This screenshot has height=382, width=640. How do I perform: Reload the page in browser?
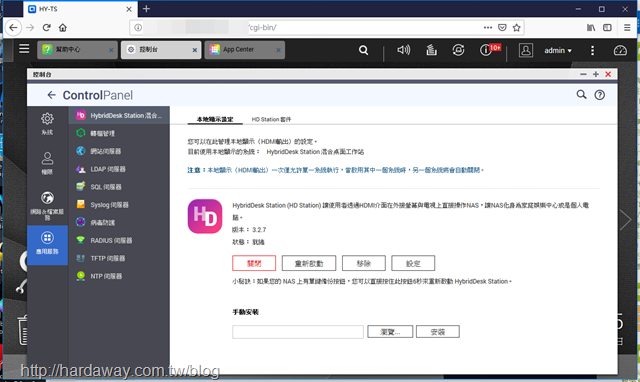47,28
